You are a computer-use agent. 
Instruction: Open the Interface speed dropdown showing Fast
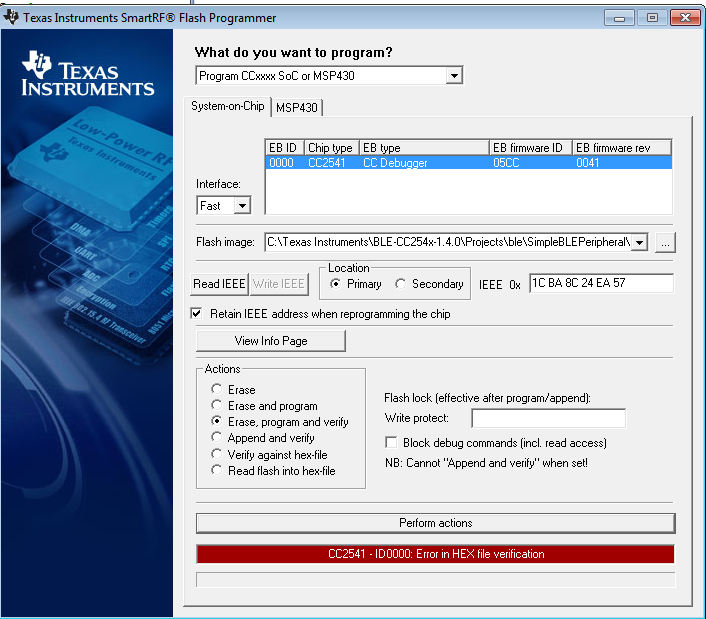click(242, 206)
